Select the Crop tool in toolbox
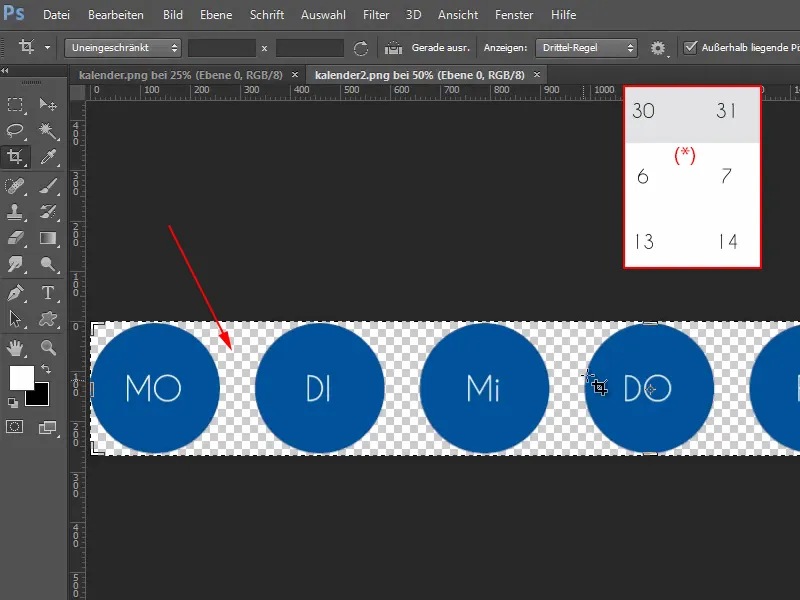 click(x=15, y=157)
